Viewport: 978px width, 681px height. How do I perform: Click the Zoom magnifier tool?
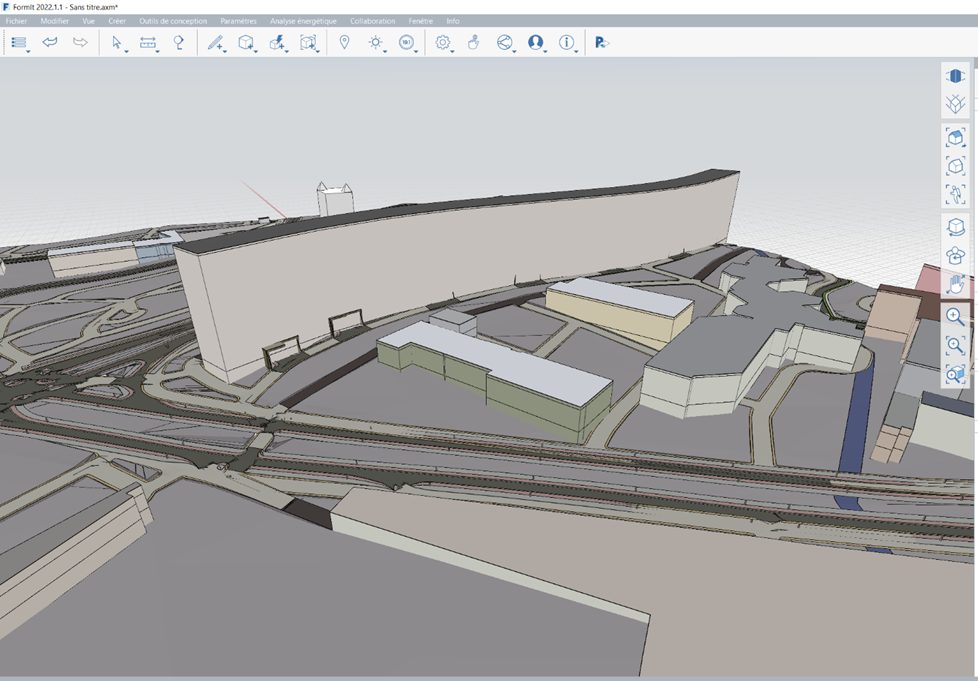point(955,316)
